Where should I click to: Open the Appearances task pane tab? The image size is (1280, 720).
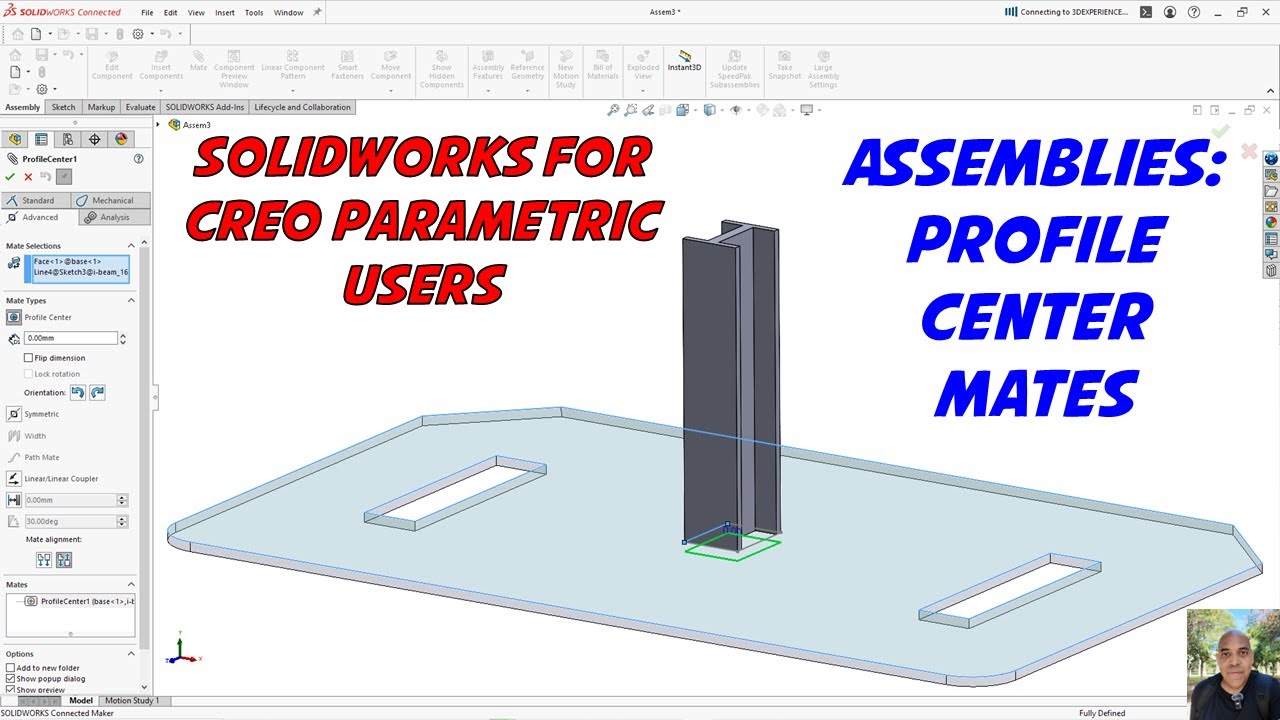click(1271, 222)
